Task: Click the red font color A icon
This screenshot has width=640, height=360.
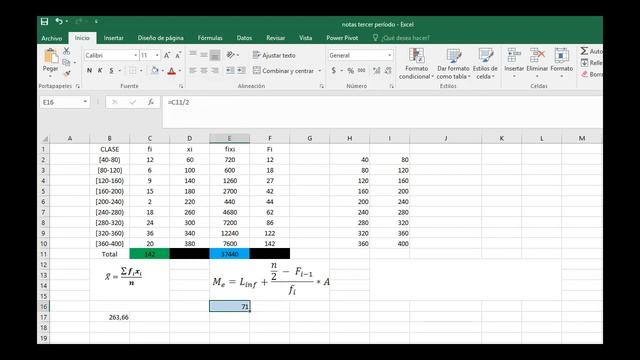Action: tap(172, 71)
